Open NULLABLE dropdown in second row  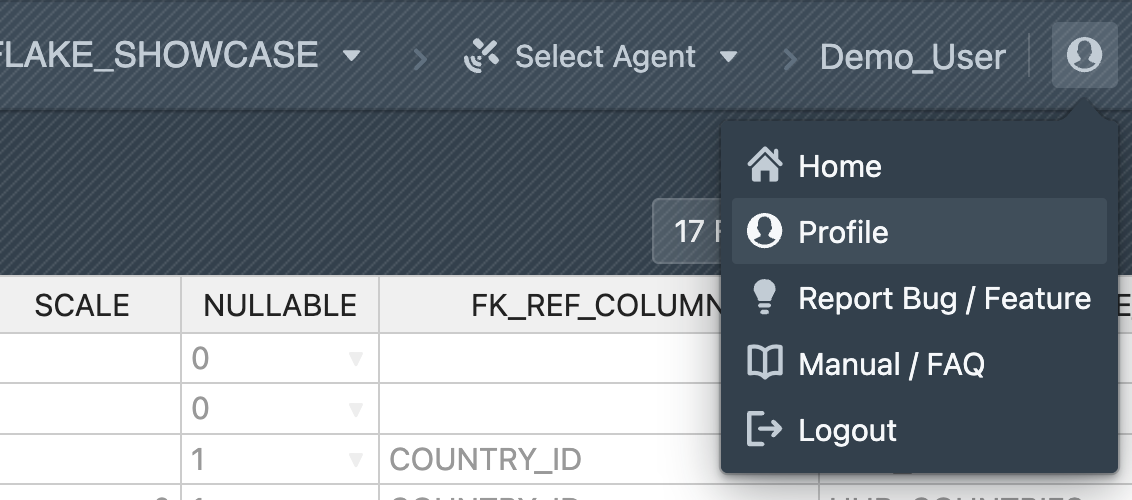pyautogui.click(x=356, y=409)
